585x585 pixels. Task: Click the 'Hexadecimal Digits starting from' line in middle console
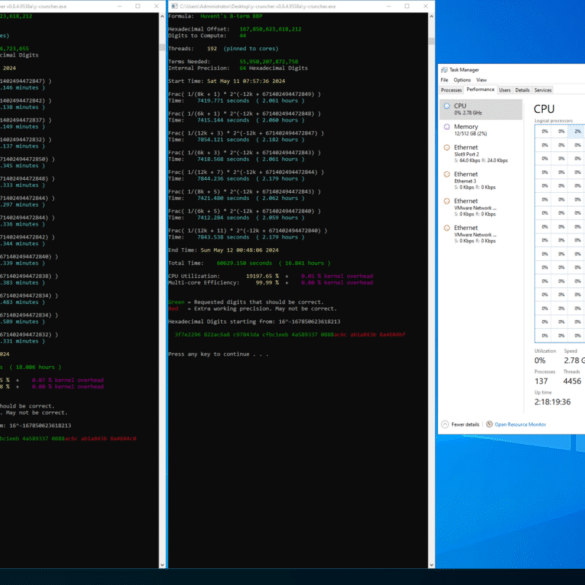pos(254,322)
